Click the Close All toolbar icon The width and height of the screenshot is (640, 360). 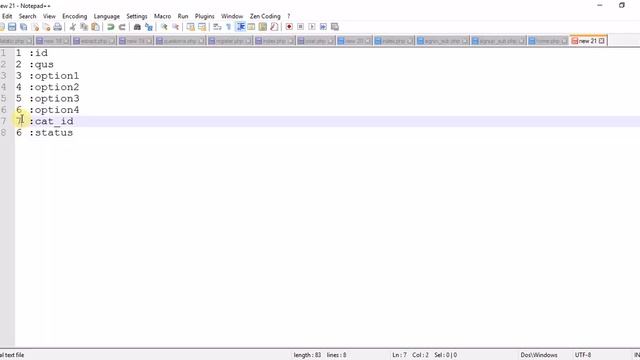(47, 27)
